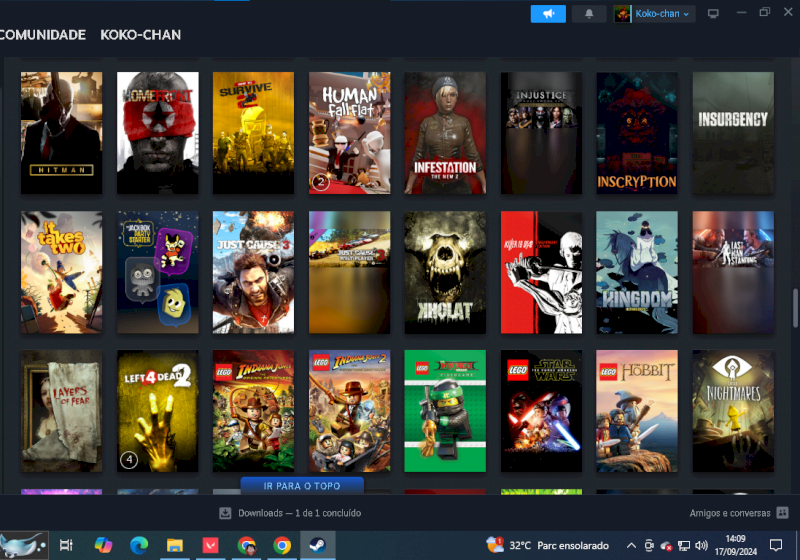Click the friends chat grid icon
Screen dimensions: 800x560
(x=782, y=513)
